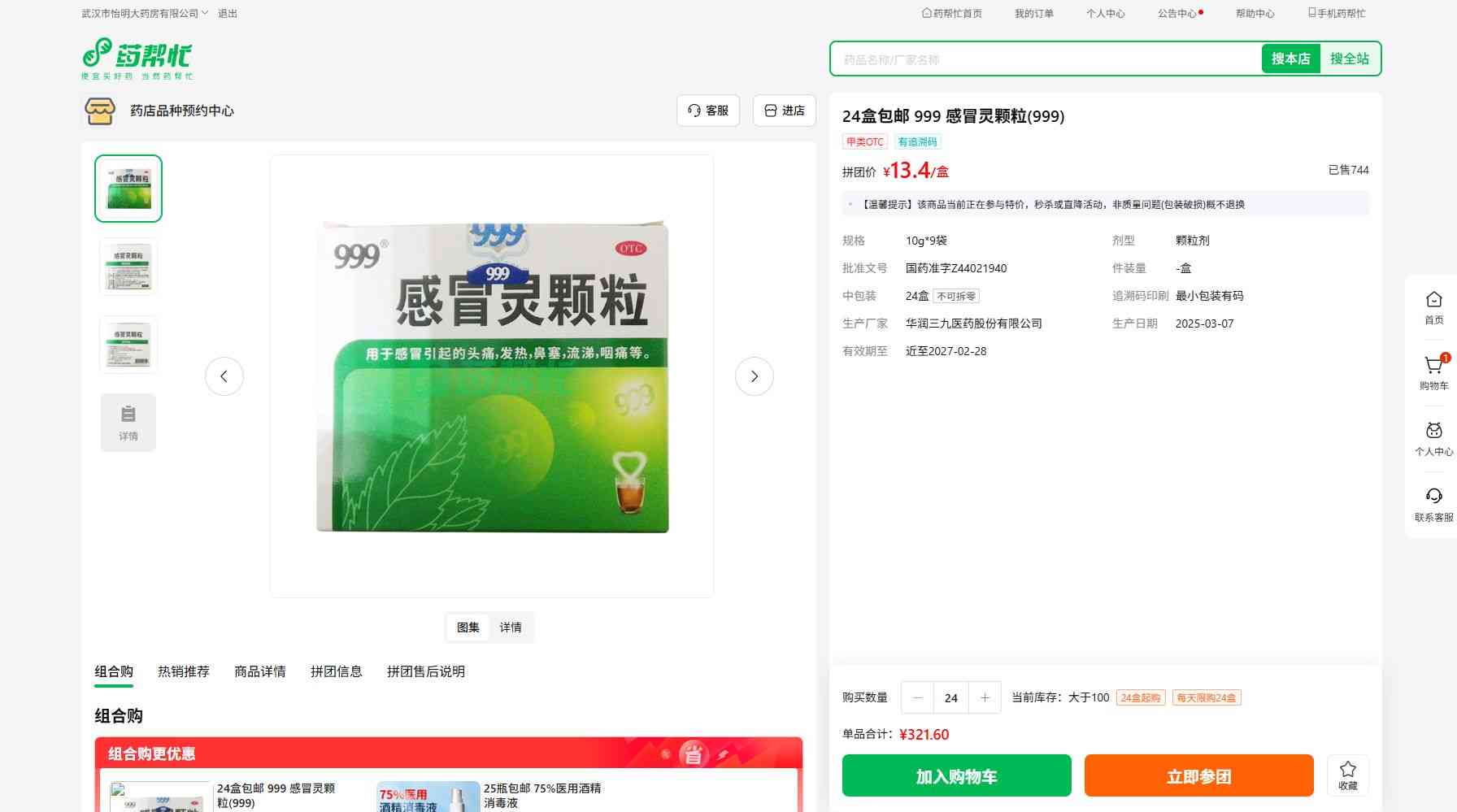Show previous product image with left arrow
The height and width of the screenshot is (812, 1457).
point(224,376)
